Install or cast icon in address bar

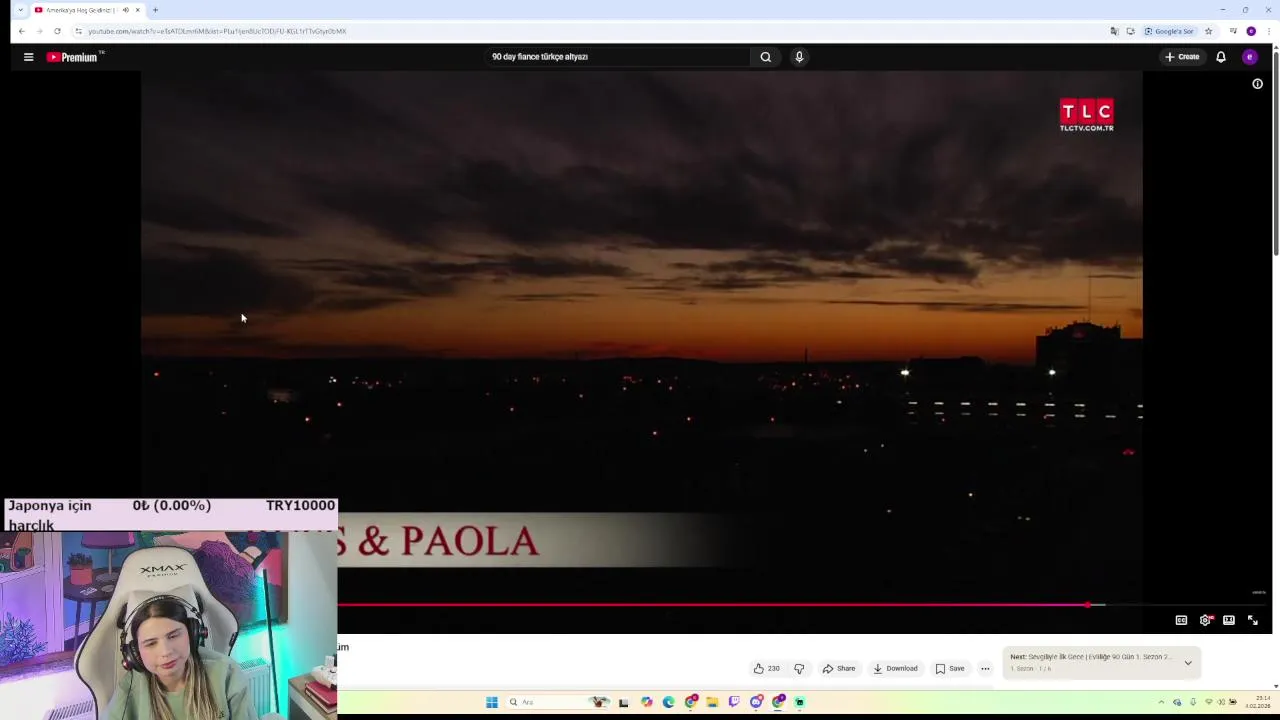[x=1130, y=31]
